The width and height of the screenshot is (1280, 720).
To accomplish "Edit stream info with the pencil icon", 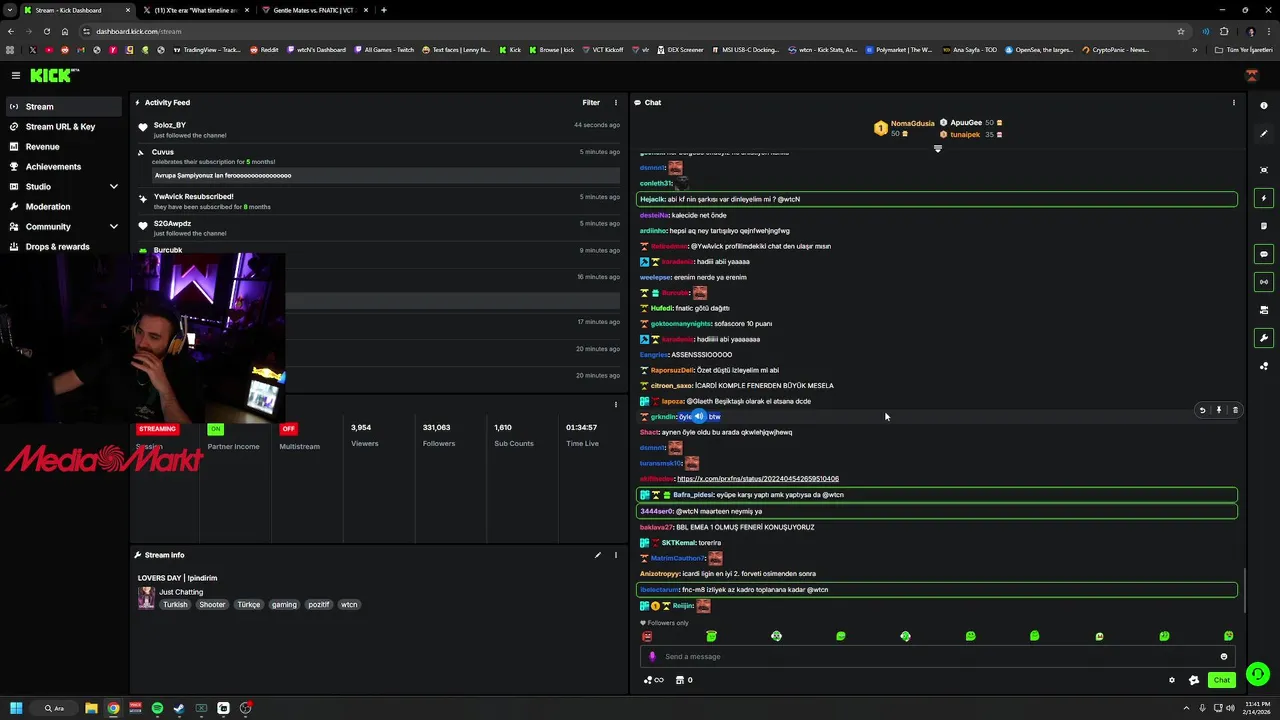I will tap(598, 555).
